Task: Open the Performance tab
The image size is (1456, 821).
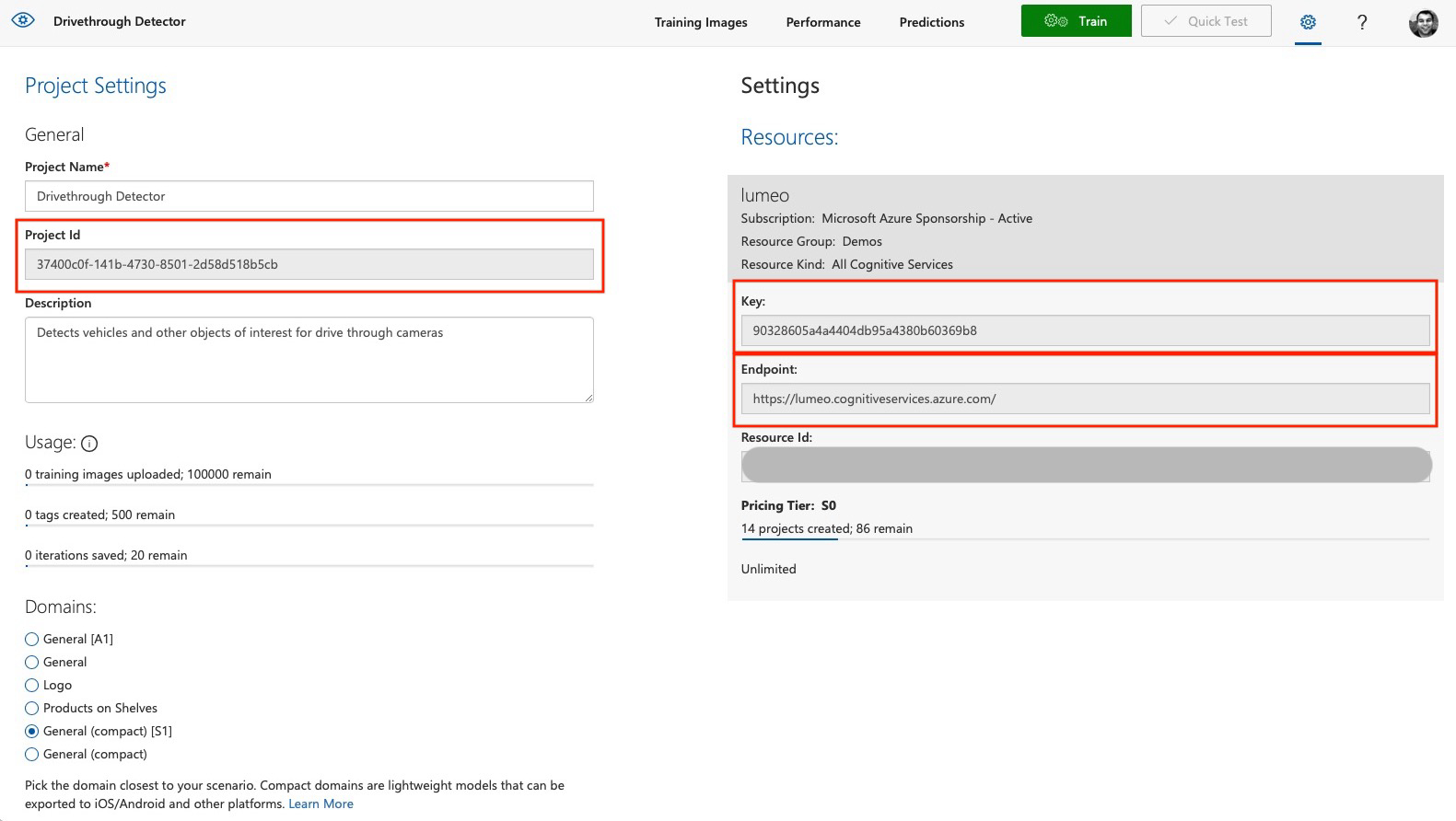Action: pyautogui.click(x=823, y=22)
